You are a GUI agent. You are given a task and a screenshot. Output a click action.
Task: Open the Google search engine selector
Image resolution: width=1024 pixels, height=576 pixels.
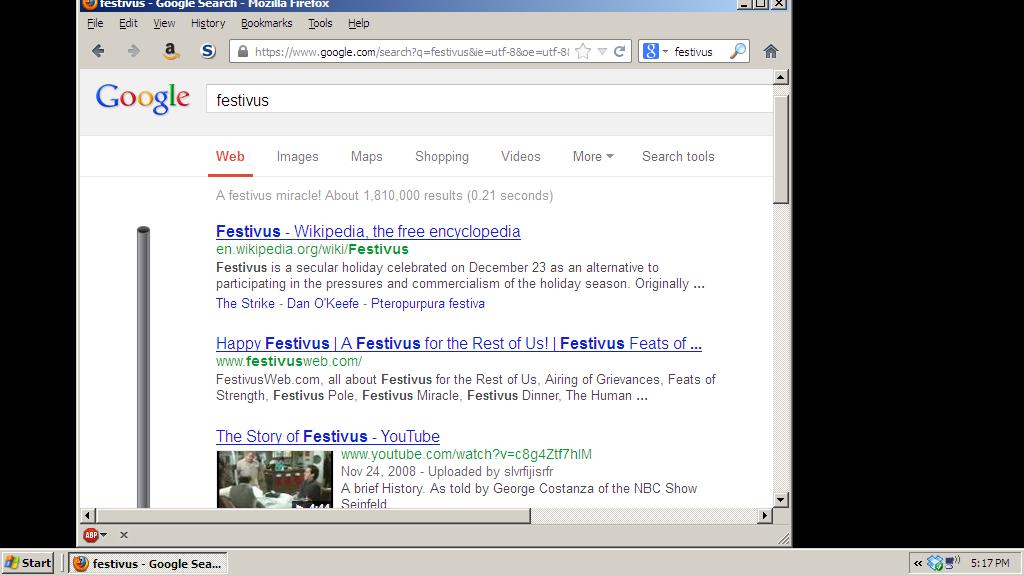tap(655, 51)
